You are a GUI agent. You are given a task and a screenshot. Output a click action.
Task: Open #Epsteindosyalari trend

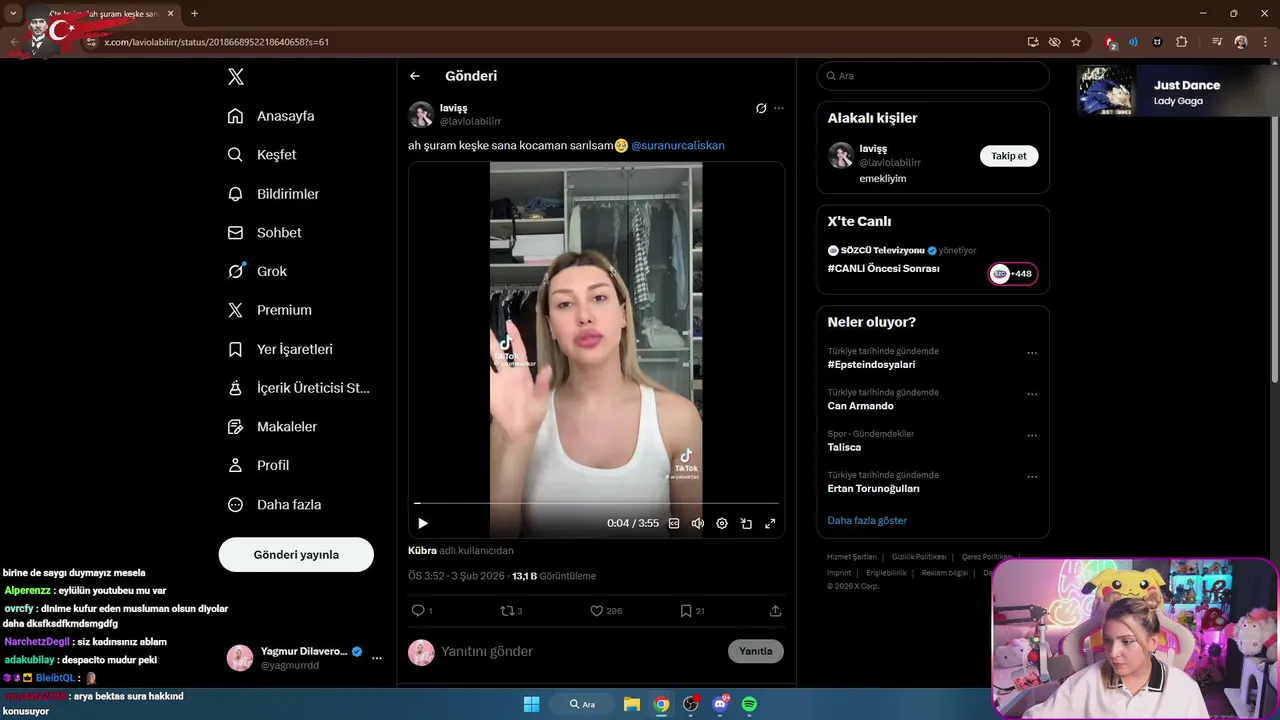pos(871,365)
